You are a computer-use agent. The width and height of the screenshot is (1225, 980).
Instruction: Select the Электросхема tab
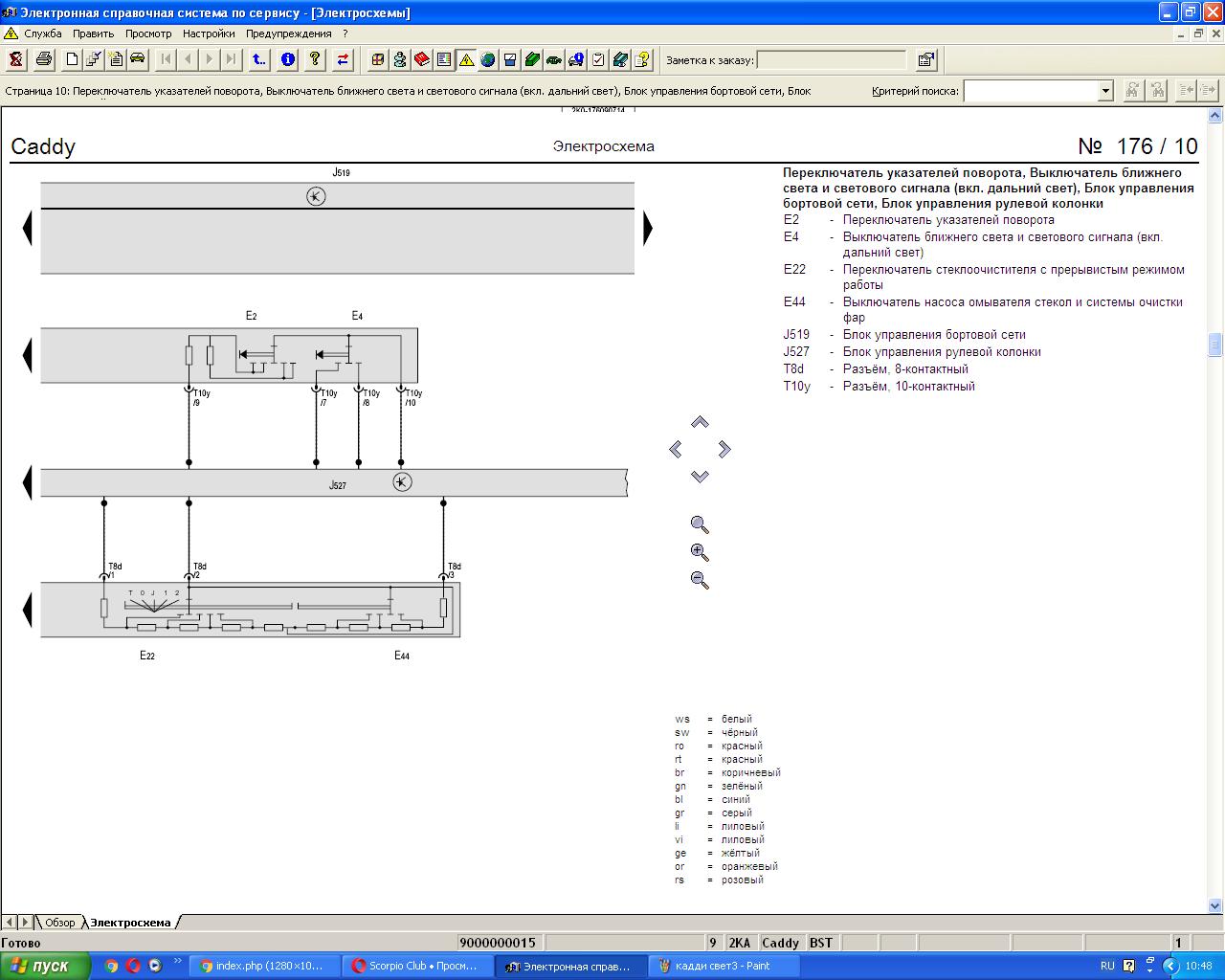tap(130, 923)
